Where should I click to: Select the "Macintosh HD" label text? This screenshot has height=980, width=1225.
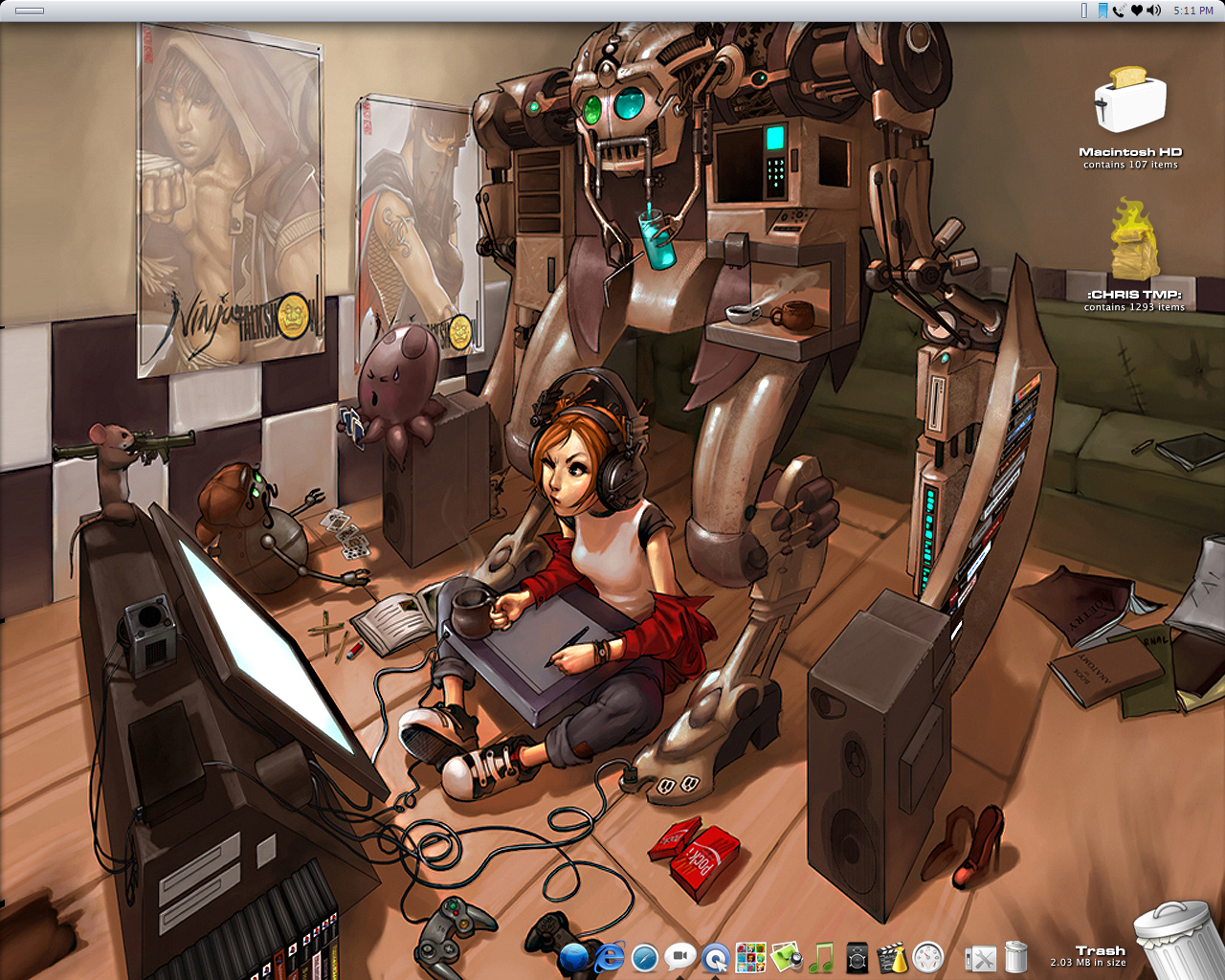tap(1130, 151)
